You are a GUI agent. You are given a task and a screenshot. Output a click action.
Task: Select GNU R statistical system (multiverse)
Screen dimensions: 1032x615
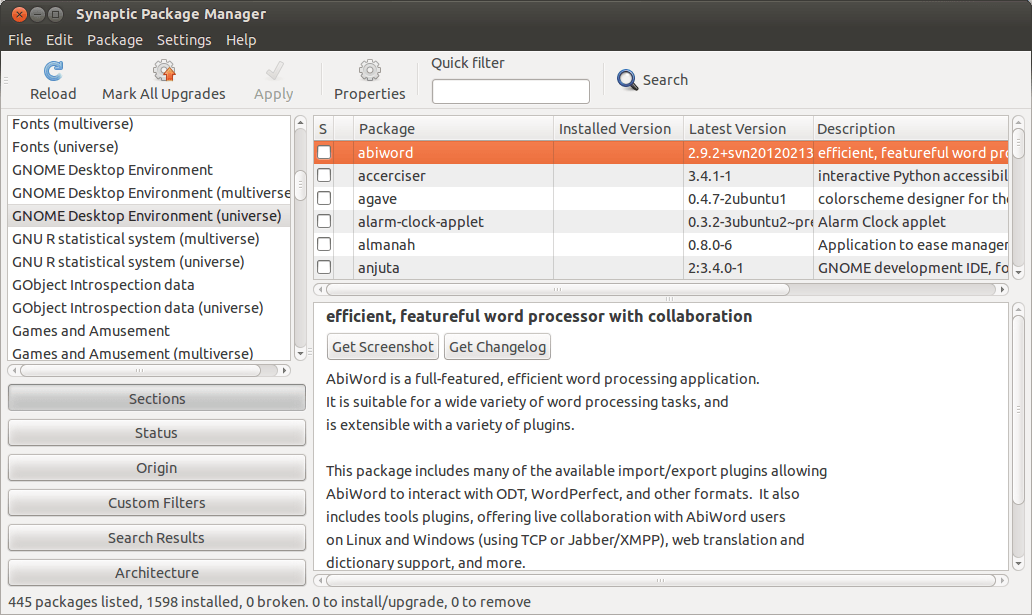click(149, 239)
